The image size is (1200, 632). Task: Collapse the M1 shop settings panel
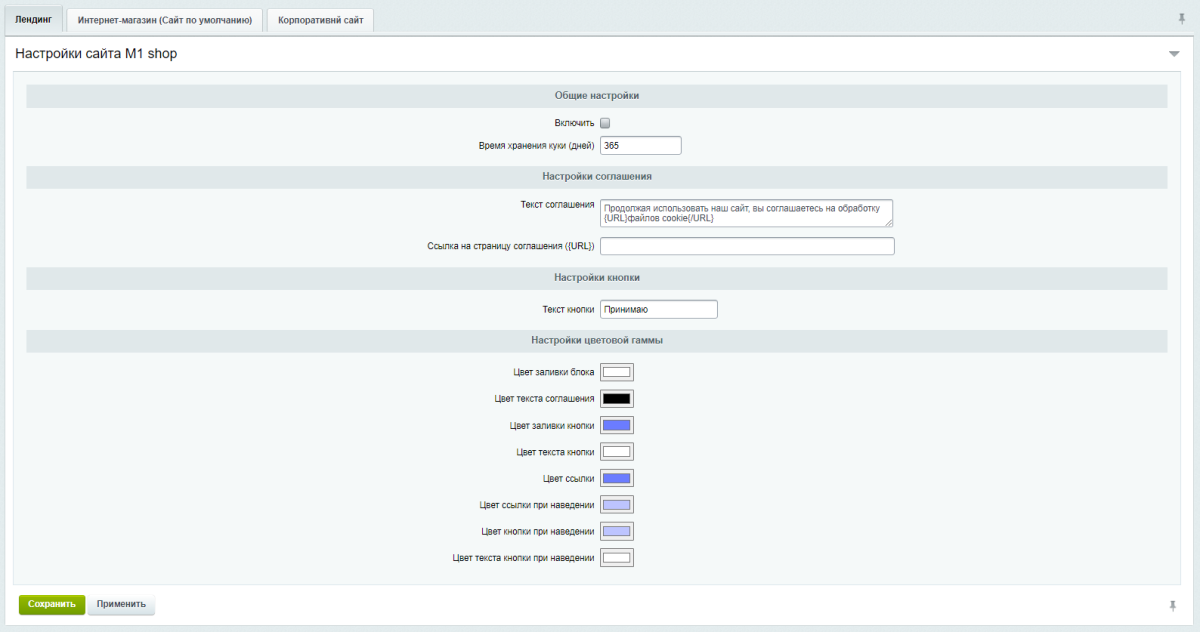[x=1174, y=54]
